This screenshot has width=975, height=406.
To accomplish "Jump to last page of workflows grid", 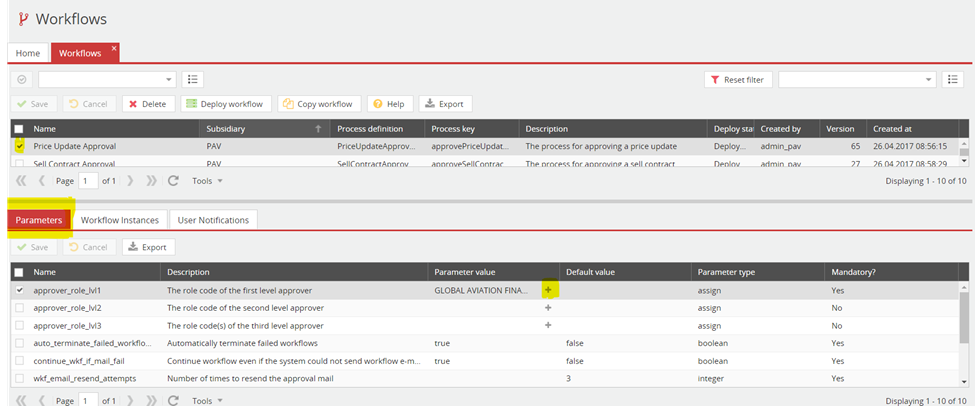I will [x=151, y=181].
